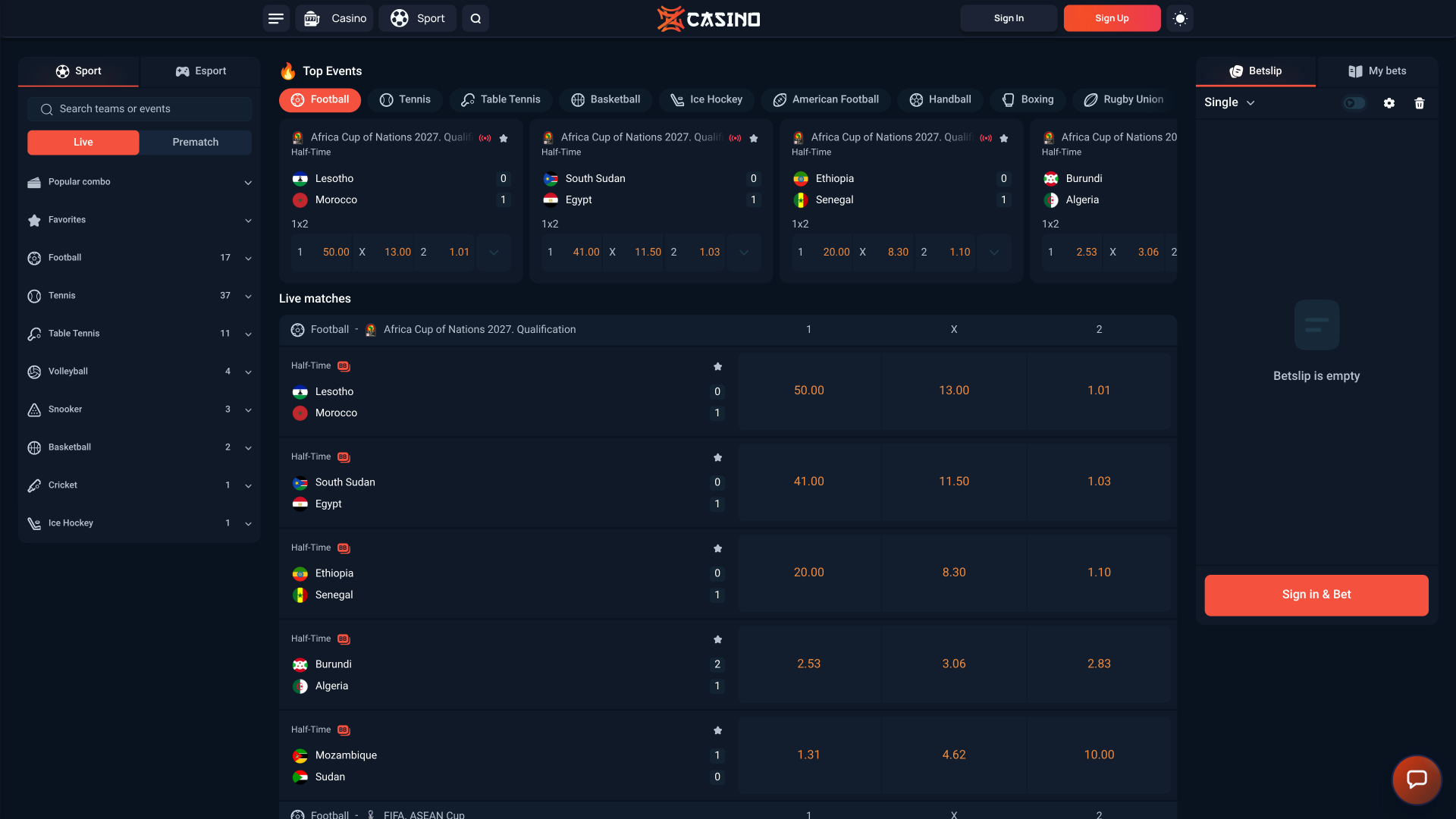Viewport: 1456px width, 819px height.
Task: Click the Search teams or events field
Action: coord(140,109)
